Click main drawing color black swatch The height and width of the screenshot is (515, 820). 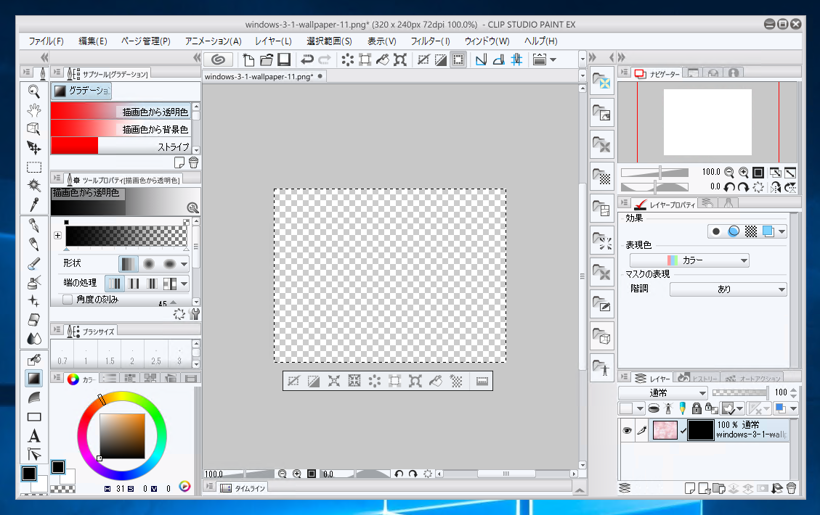[x=29, y=473]
